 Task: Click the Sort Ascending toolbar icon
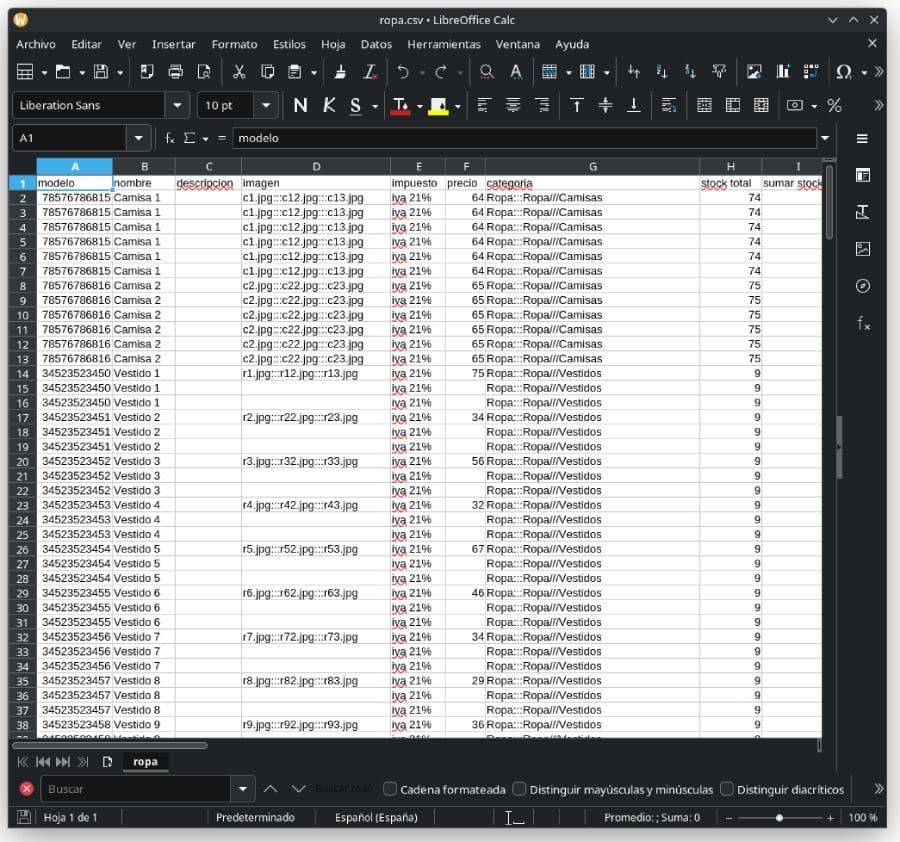point(661,70)
